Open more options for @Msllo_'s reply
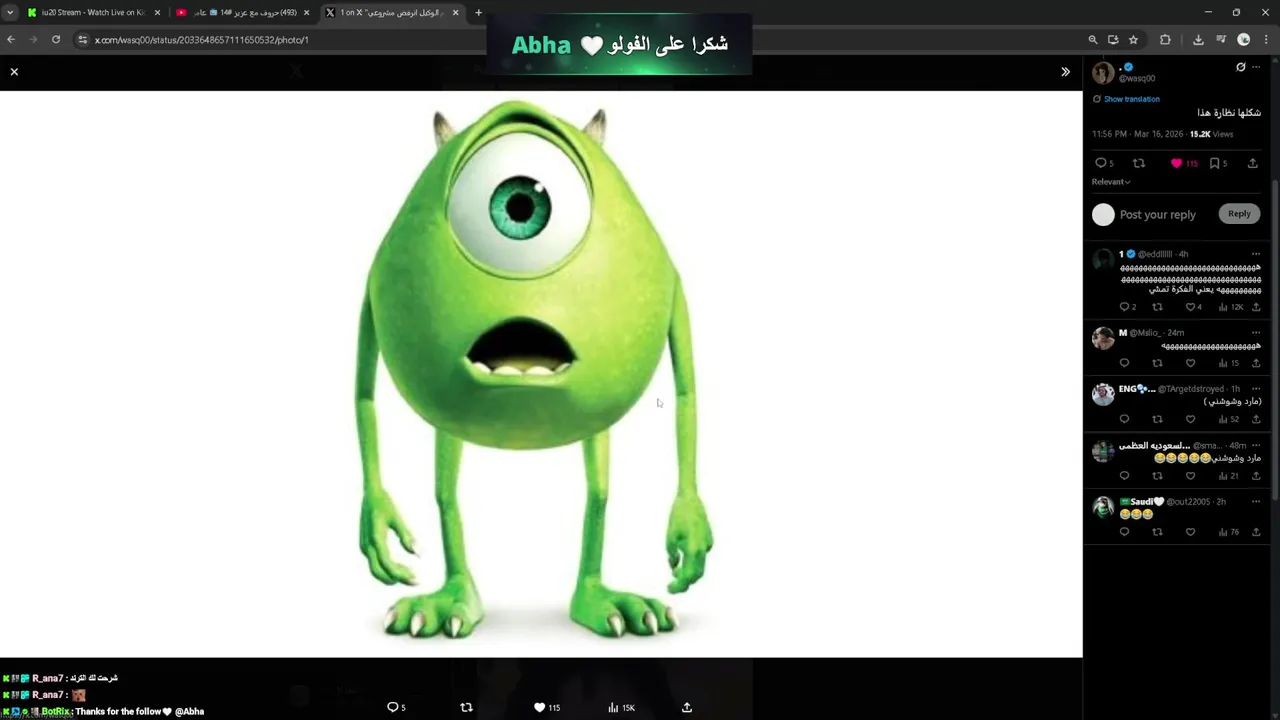 tap(1256, 332)
